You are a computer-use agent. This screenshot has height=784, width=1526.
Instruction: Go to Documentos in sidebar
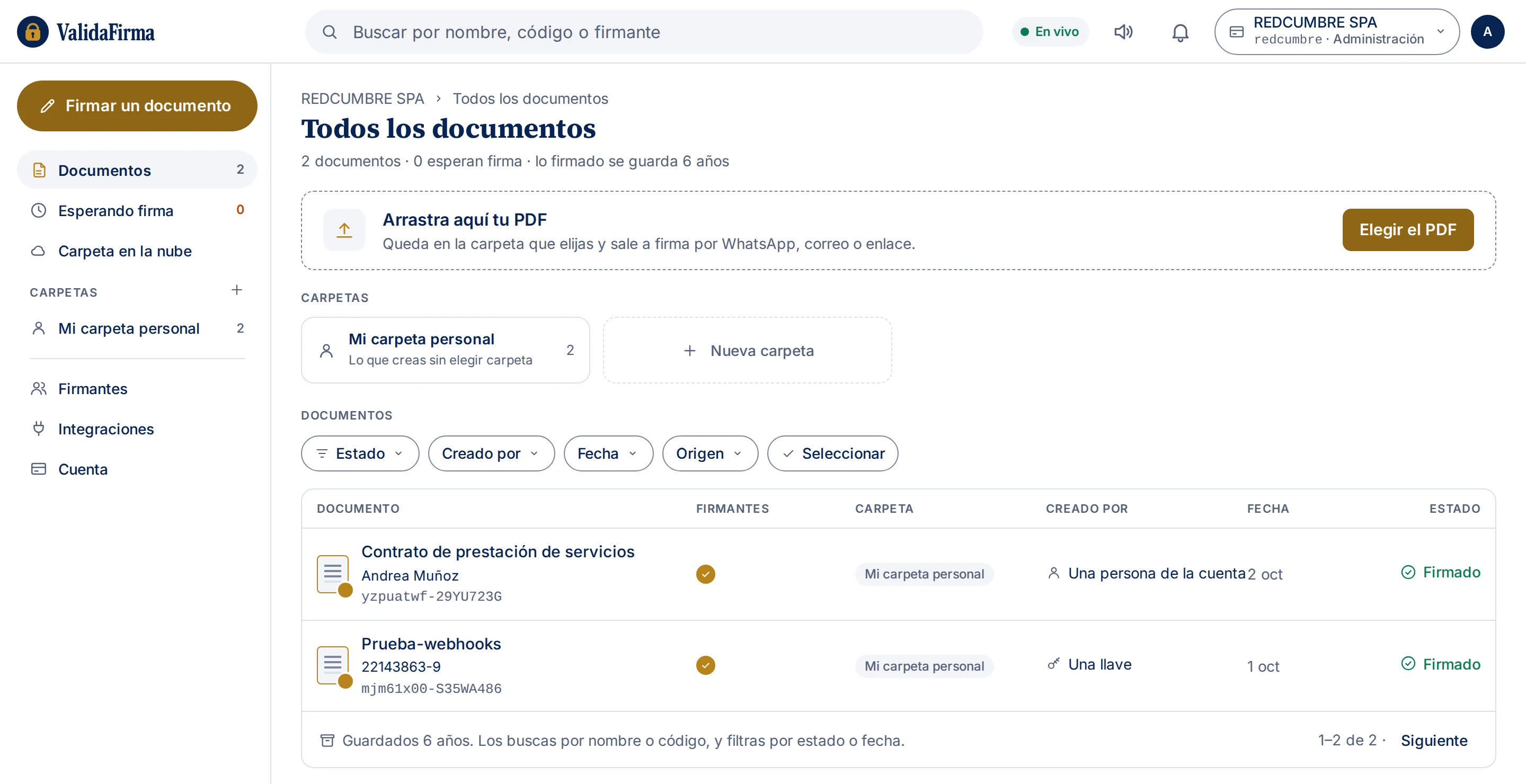coord(137,170)
